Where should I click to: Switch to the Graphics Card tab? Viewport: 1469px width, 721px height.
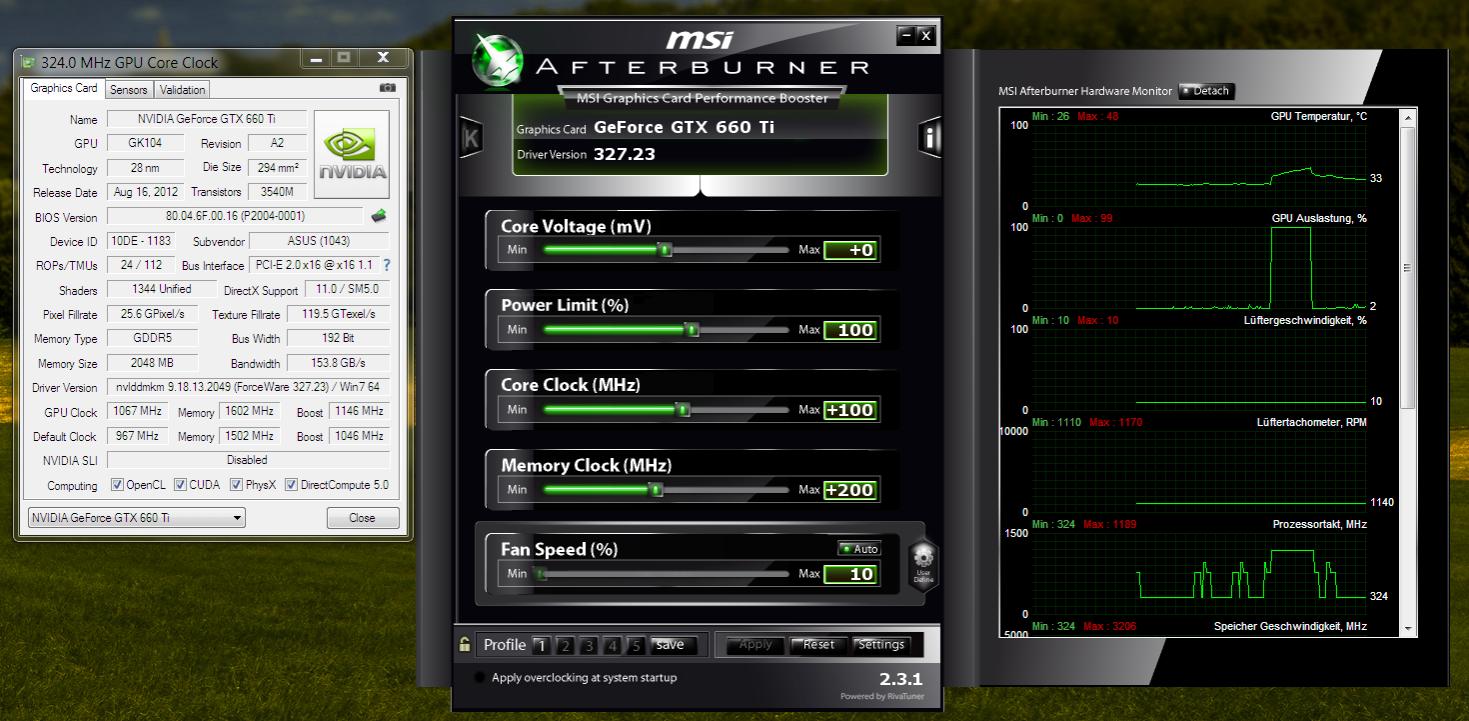click(x=63, y=88)
